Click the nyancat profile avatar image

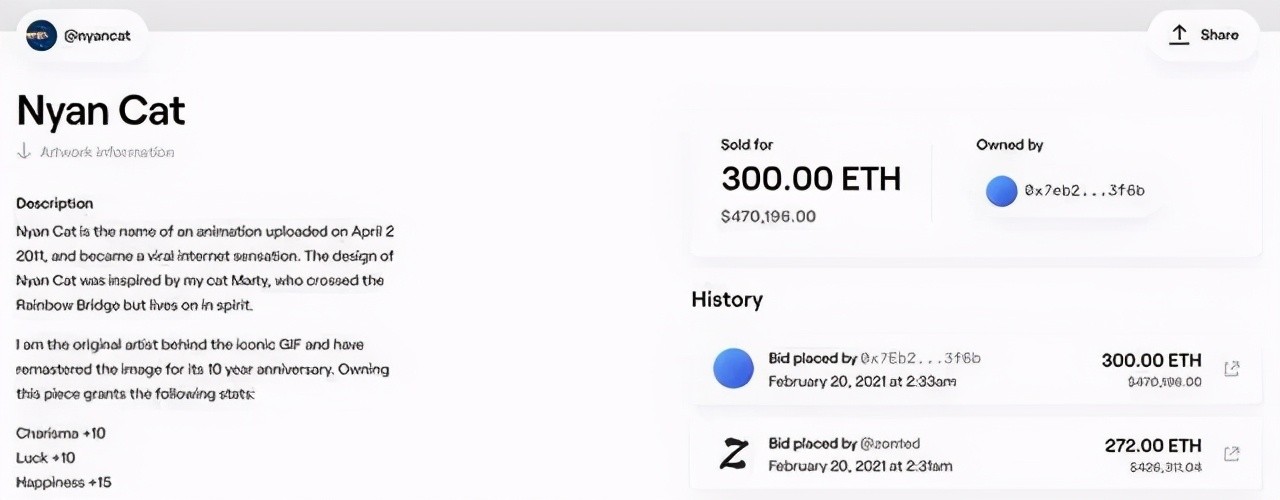point(41,35)
